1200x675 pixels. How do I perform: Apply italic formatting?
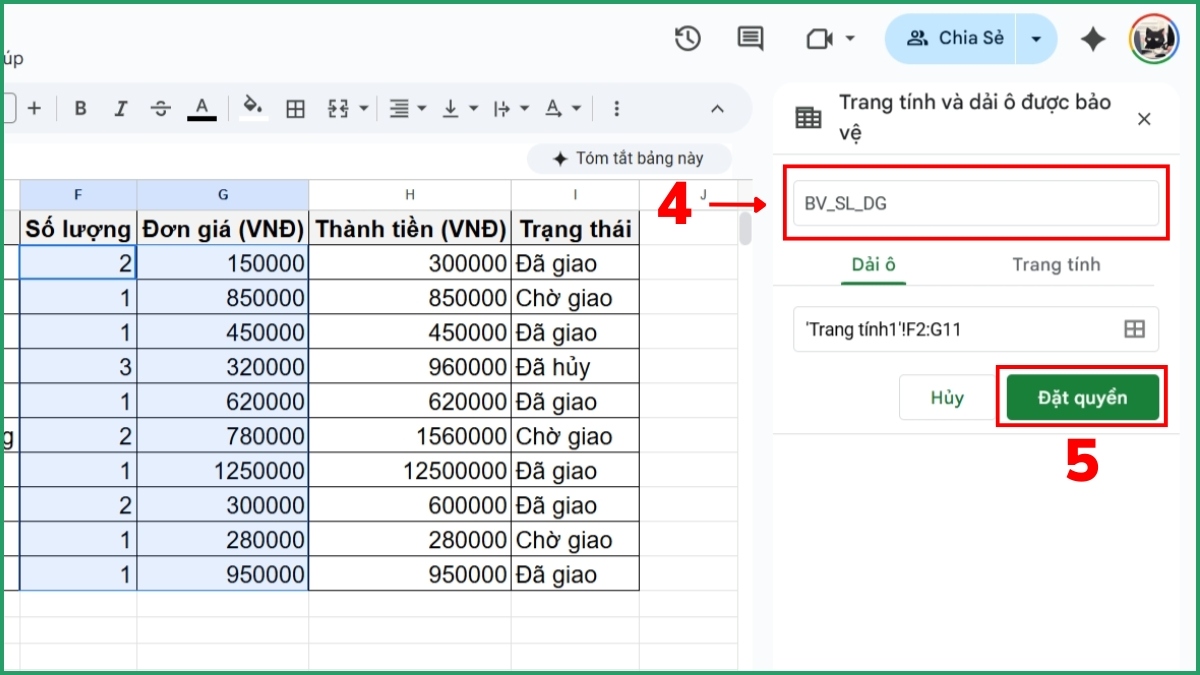point(120,108)
